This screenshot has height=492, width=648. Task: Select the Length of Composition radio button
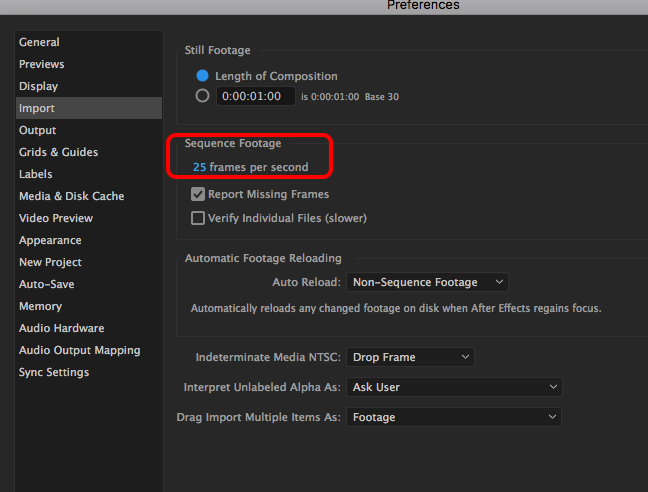pos(202,76)
